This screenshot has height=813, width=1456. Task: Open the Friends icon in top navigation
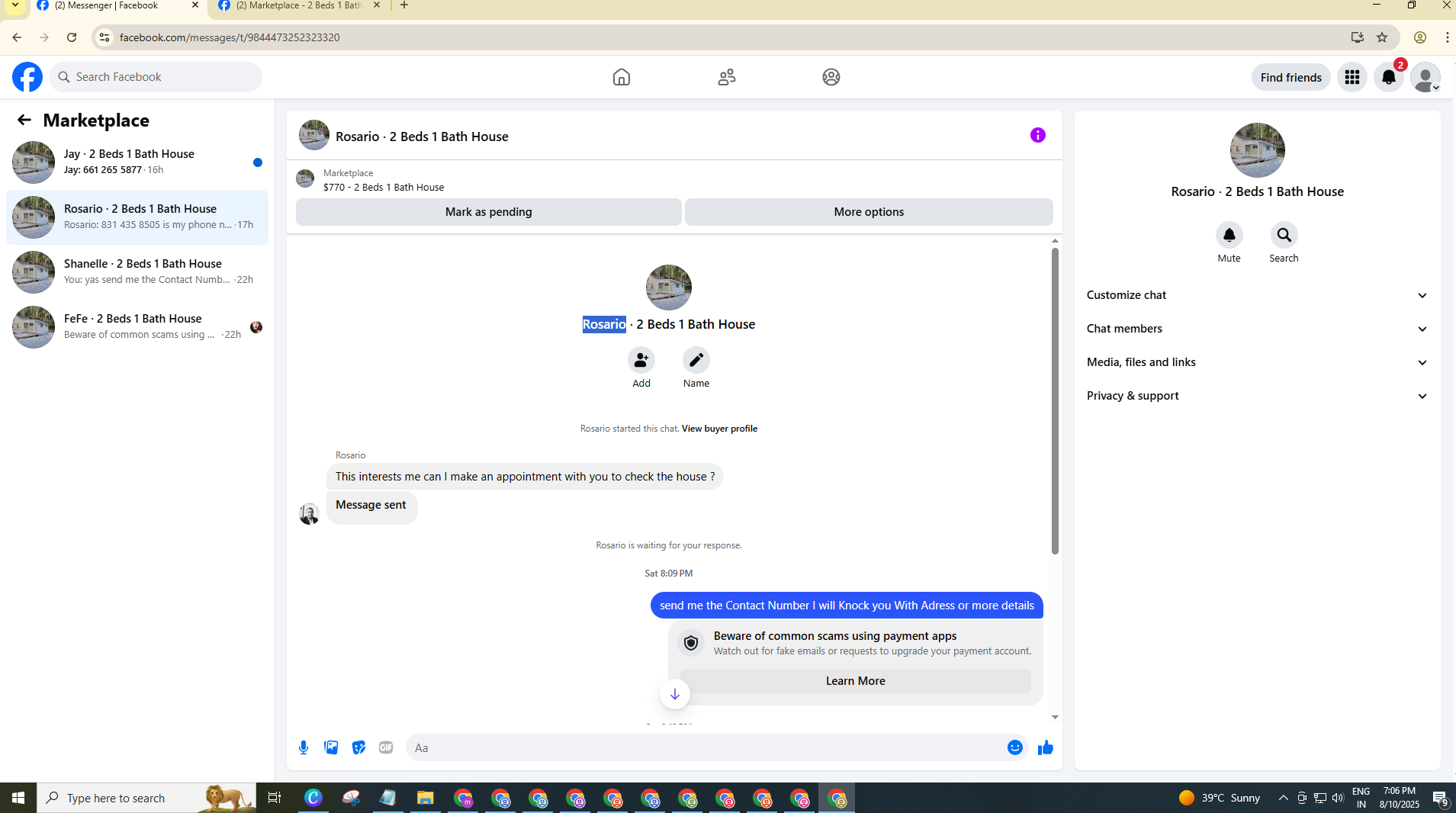point(727,77)
